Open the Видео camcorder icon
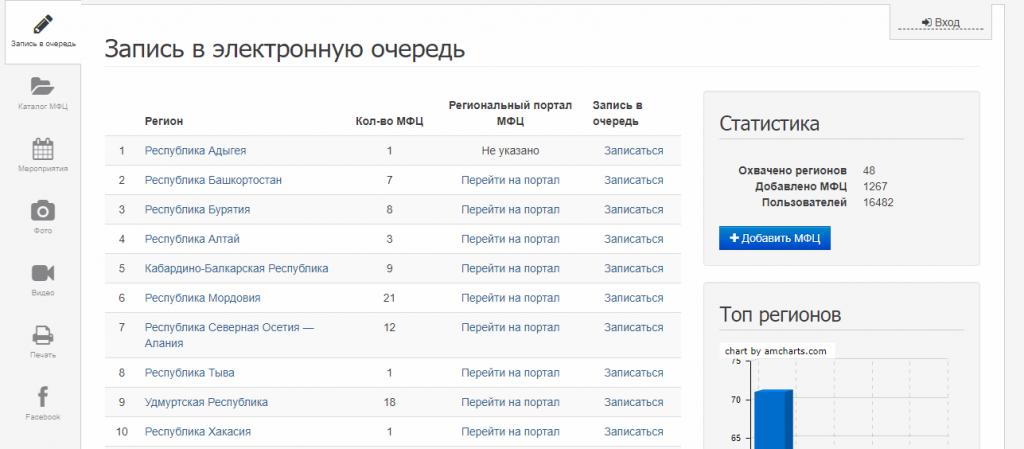Screen dimensions: 1024x449 [42, 273]
